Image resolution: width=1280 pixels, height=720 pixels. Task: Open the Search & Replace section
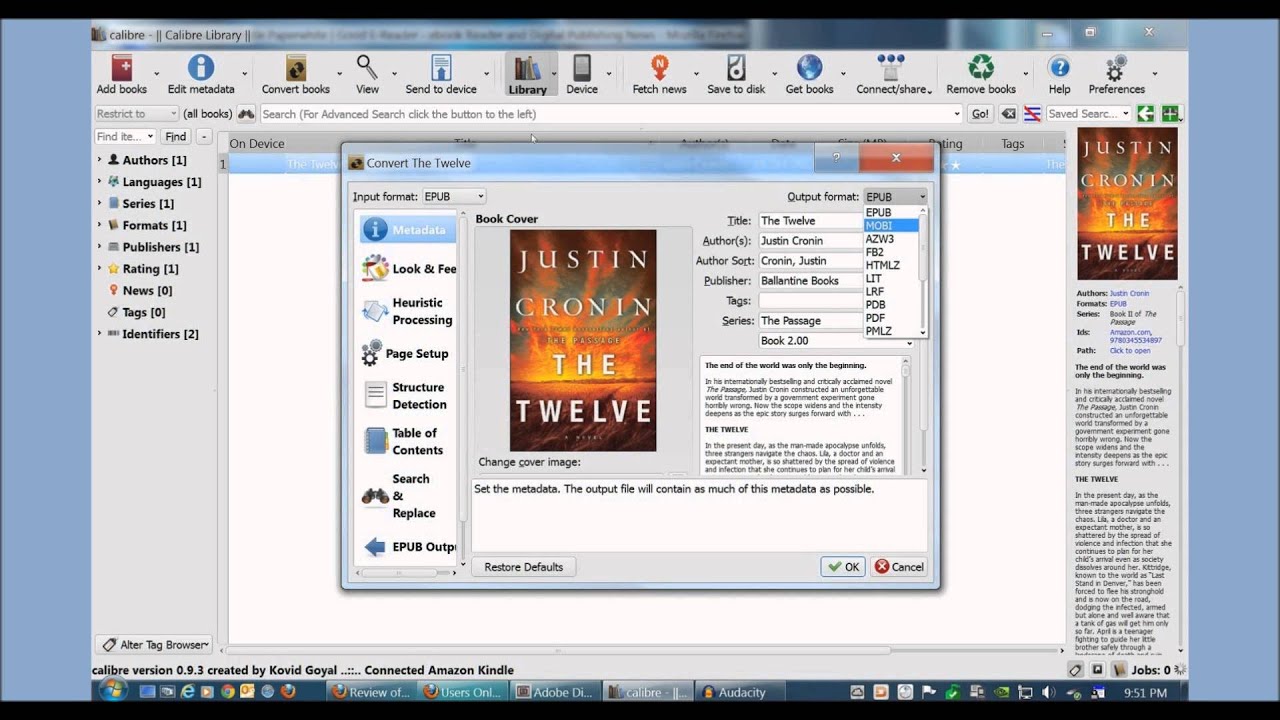pyautogui.click(x=407, y=496)
